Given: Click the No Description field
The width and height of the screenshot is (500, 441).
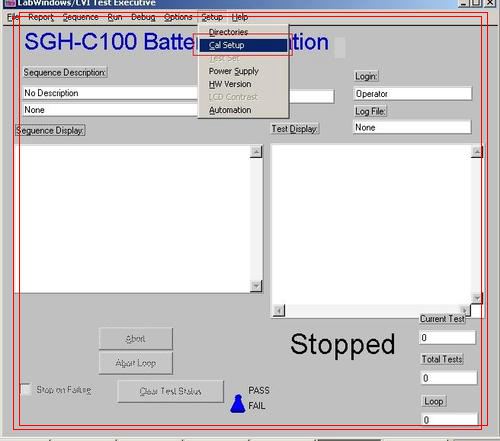Looking at the screenshot, I should coord(110,93).
